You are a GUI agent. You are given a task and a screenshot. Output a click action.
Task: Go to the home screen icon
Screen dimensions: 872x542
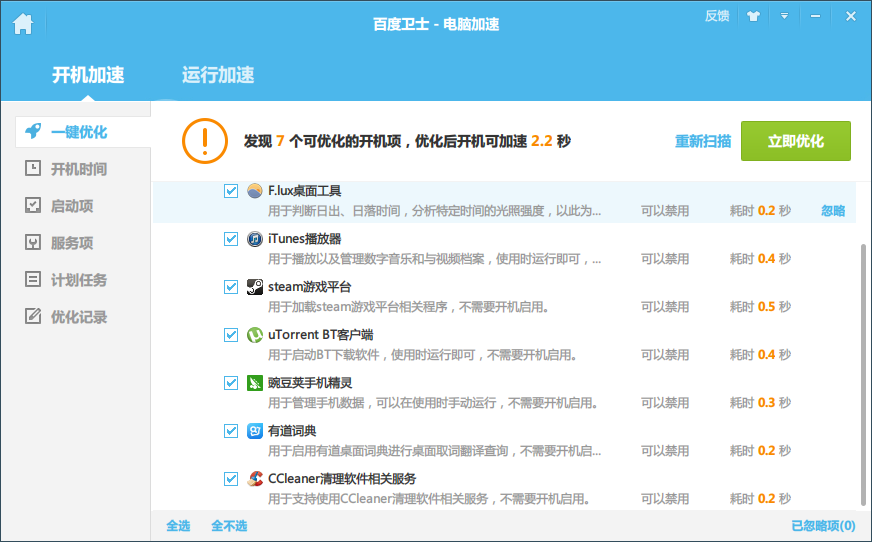pos(23,23)
